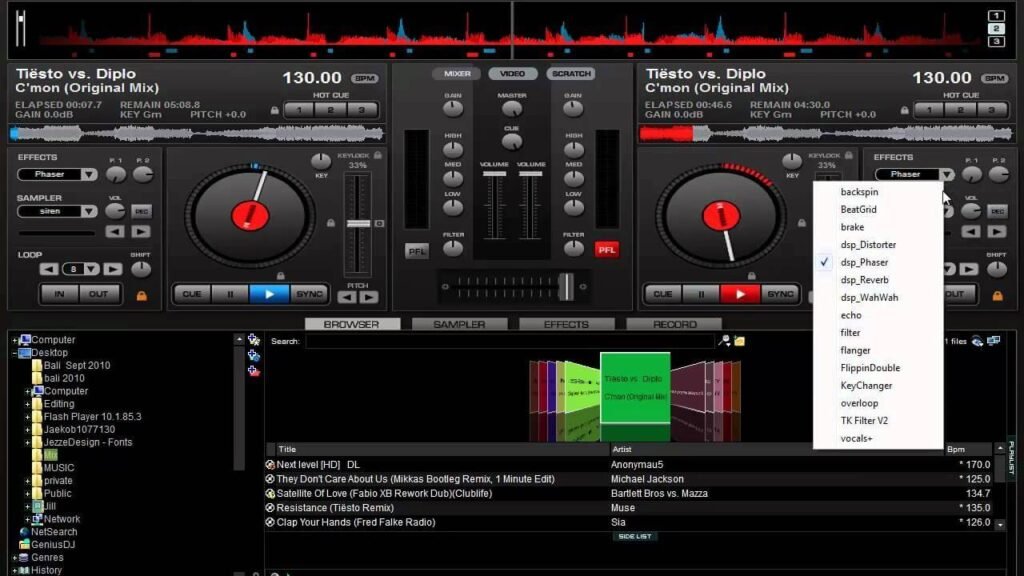Click left pitch bend plus arrow
This screenshot has height=576, width=1024.
[369, 298]
